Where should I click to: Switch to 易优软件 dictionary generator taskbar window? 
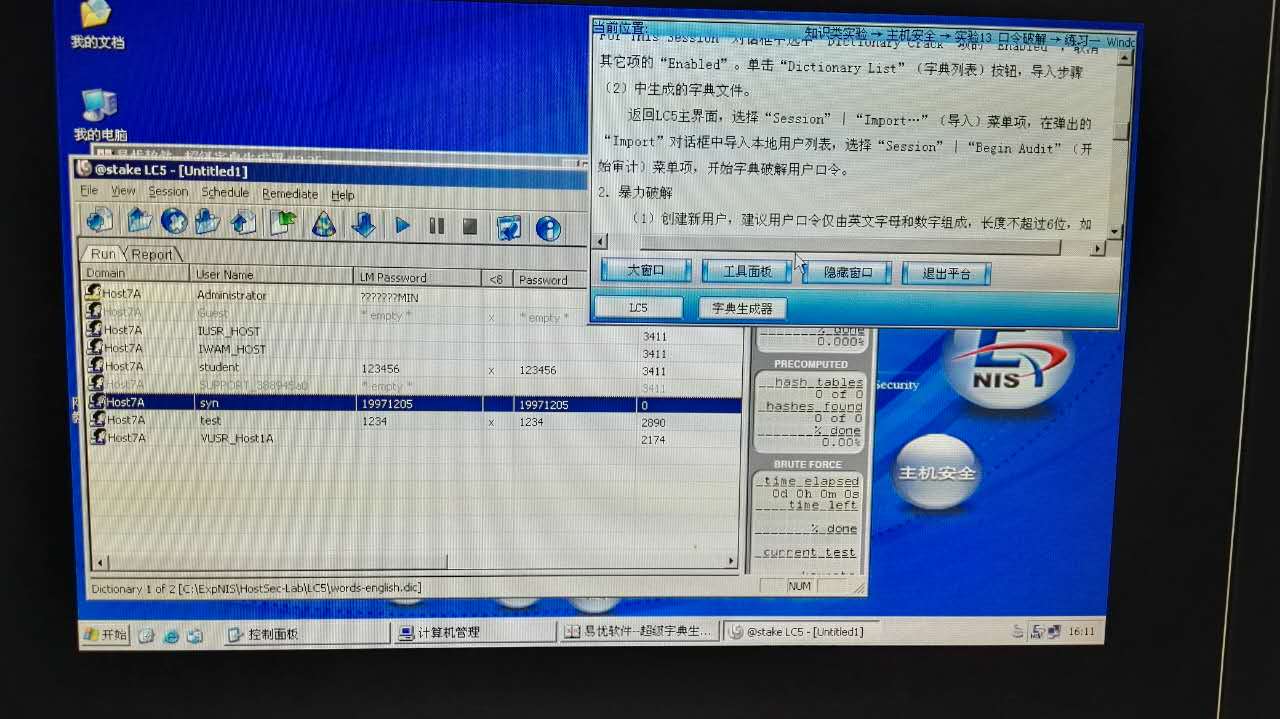(640, 632)
